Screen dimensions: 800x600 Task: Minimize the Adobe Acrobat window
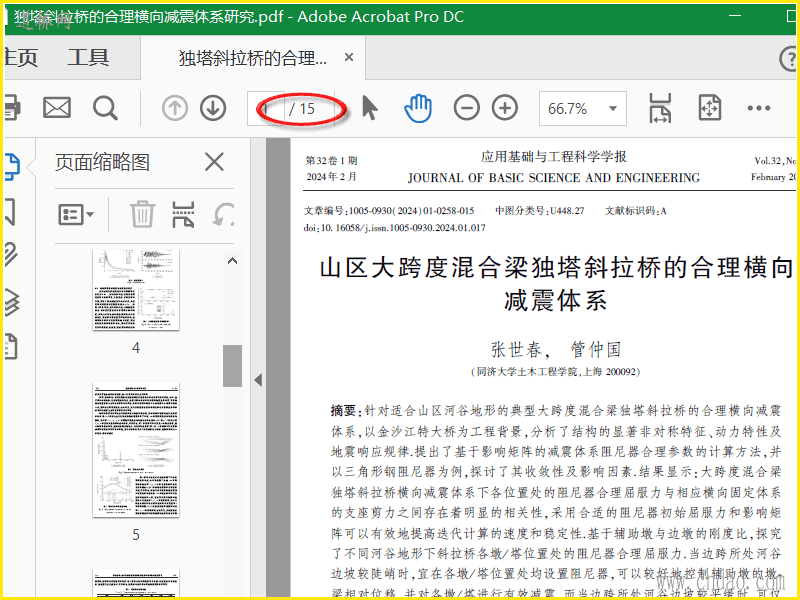(x=735, y=16)
